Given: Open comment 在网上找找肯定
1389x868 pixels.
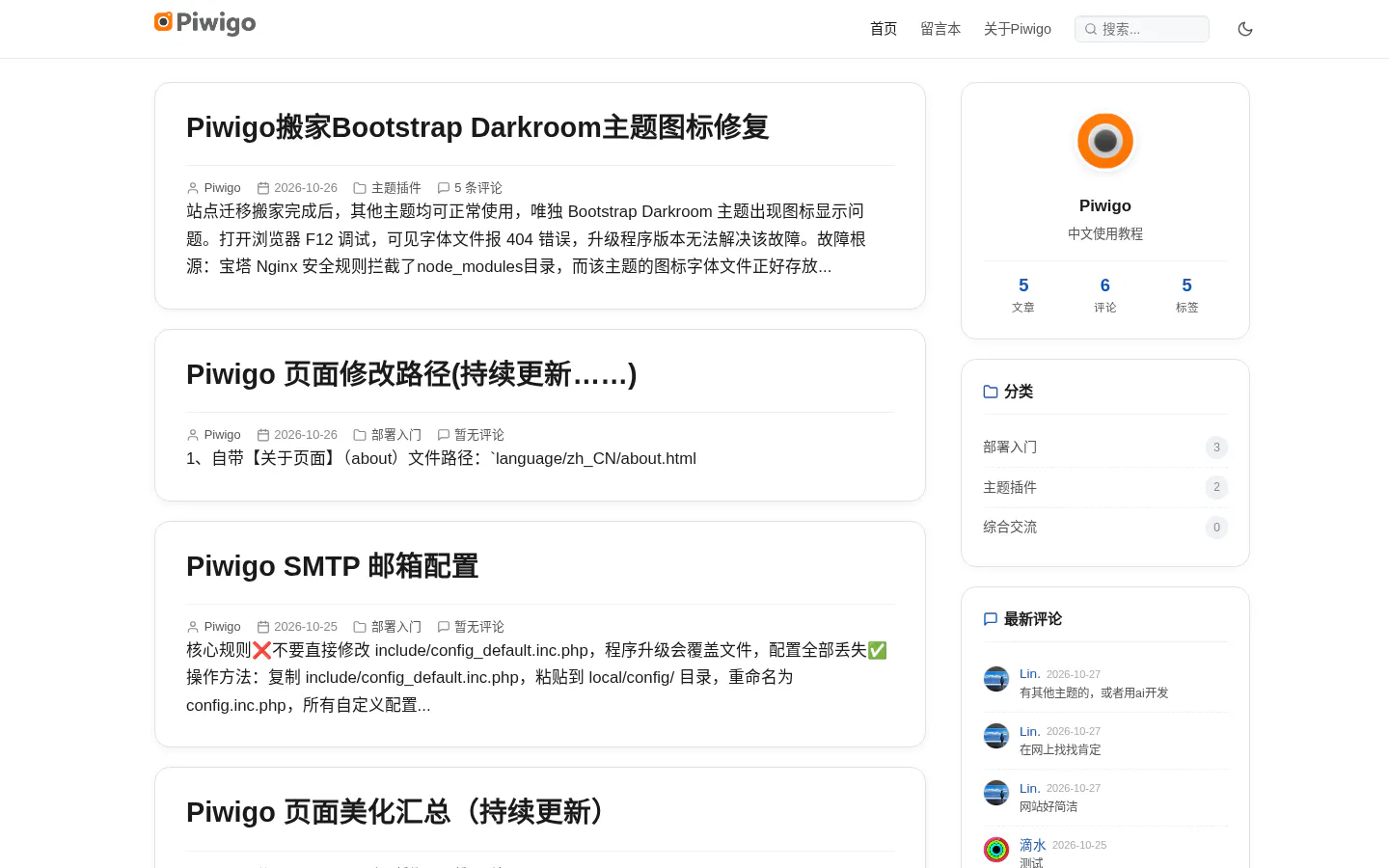Looking at the screenshot, I should pos(1060,749).
